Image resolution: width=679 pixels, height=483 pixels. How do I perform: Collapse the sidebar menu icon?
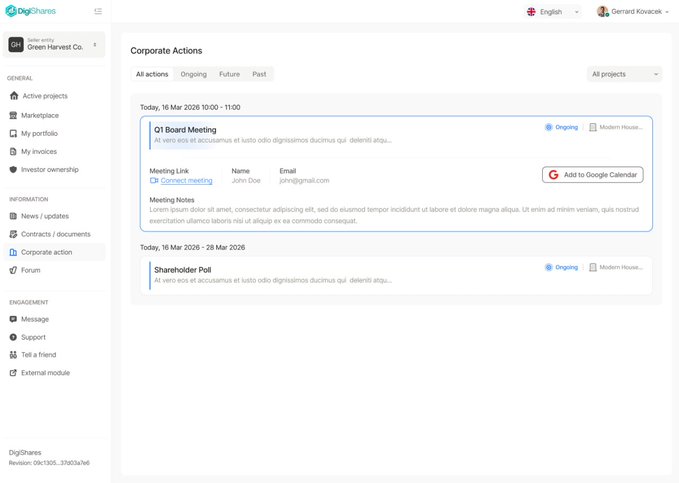pyautogui.click(x=98, y=12)
